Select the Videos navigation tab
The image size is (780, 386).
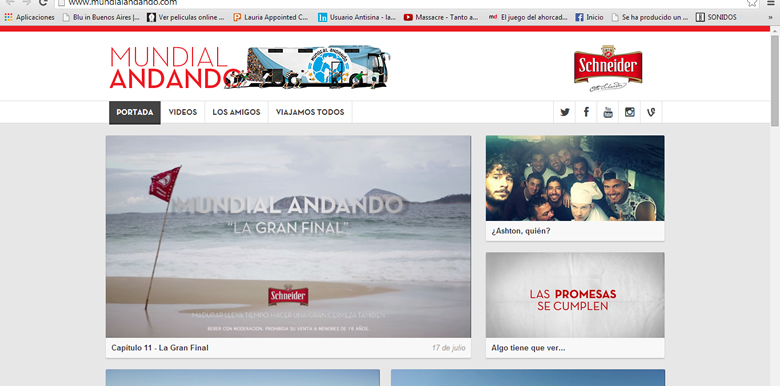(x=183, y=112)
